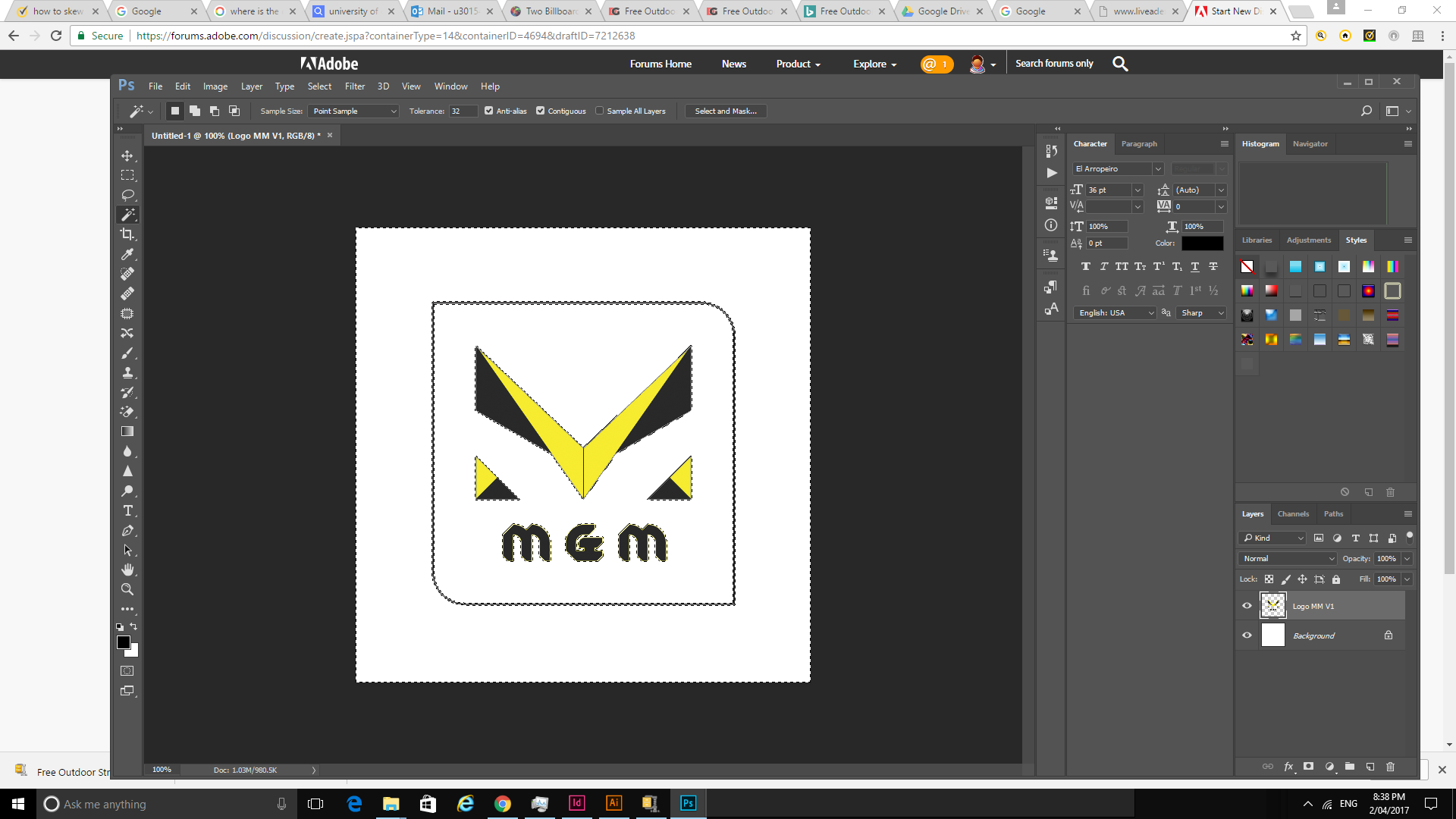Select the Path Selection tool
Image resolution: width=1456 pixels, height=819 pixels.
click(127, 550)
